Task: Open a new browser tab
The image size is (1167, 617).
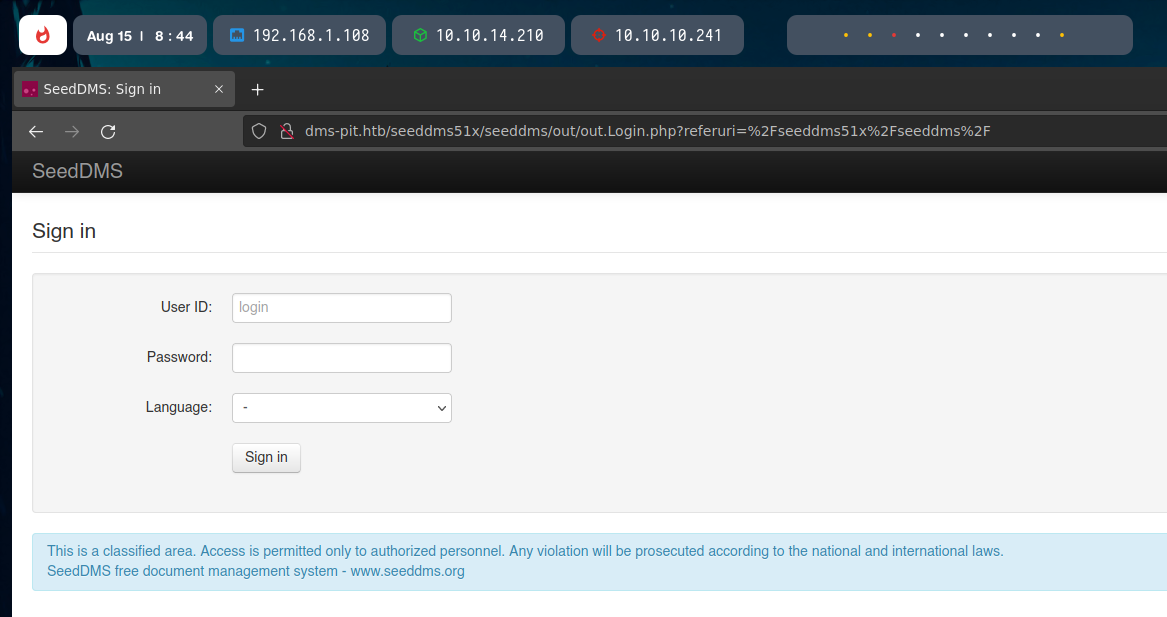Action: (x=257, y=89)
